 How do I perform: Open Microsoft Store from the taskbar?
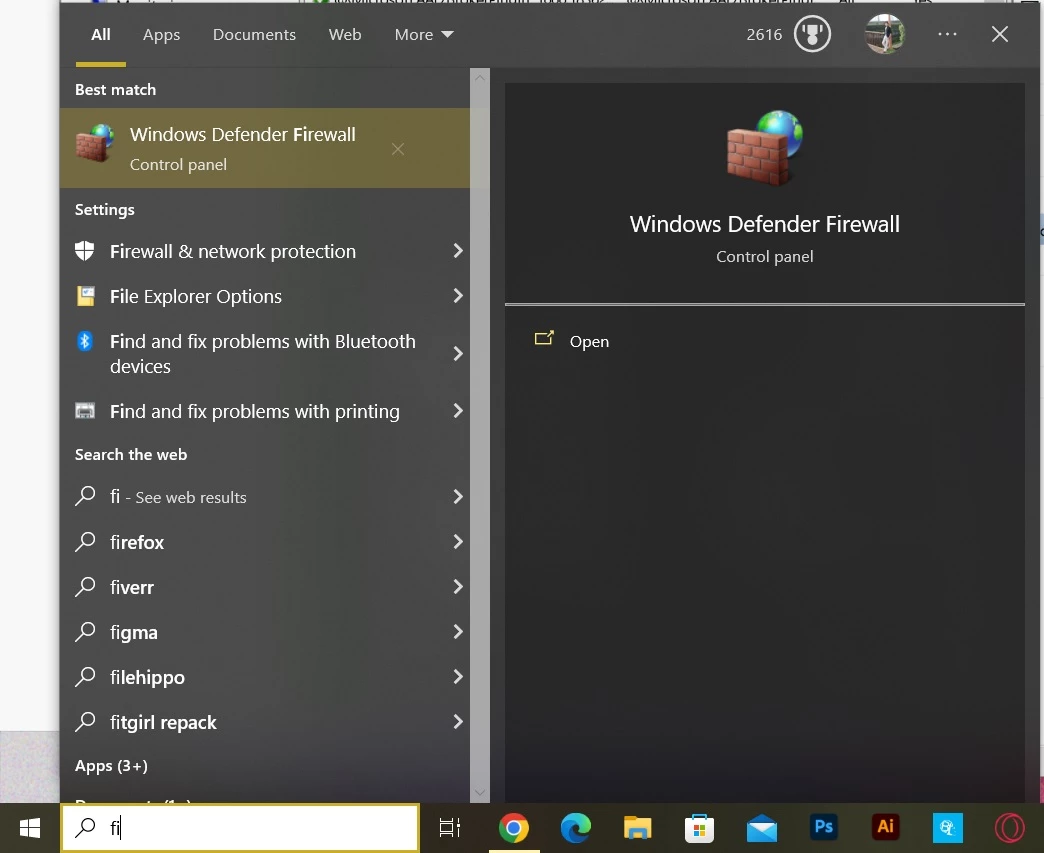[699, 828]
